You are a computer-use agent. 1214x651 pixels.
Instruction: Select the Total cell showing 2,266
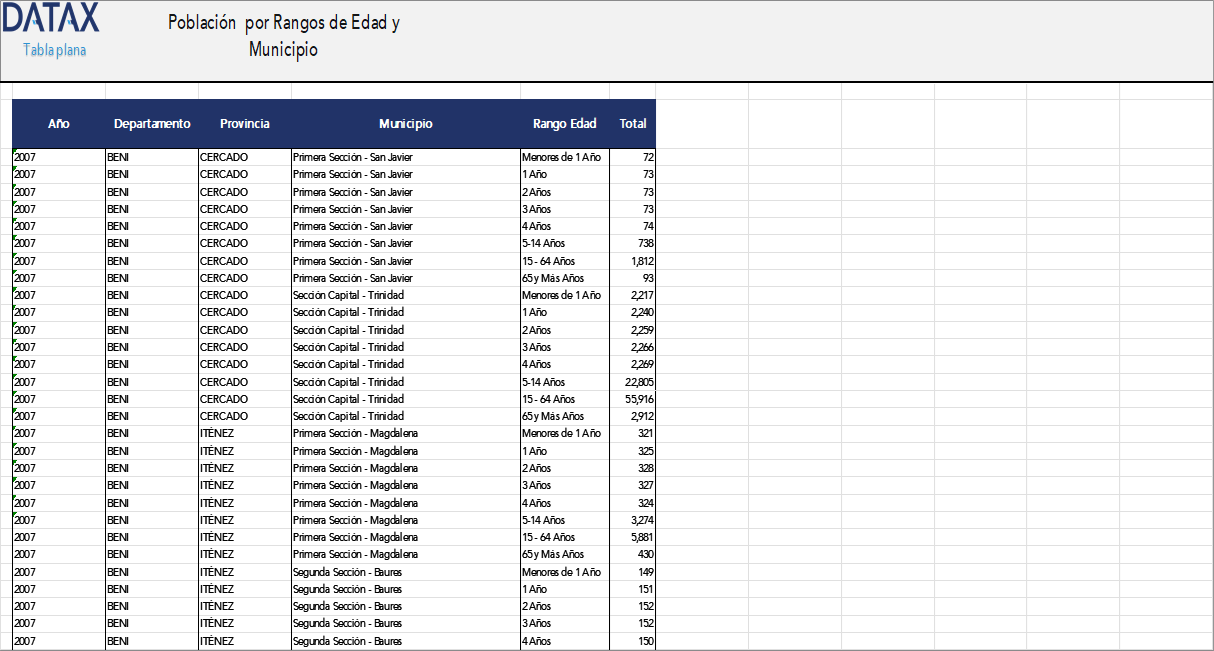(x=633, y=347)
